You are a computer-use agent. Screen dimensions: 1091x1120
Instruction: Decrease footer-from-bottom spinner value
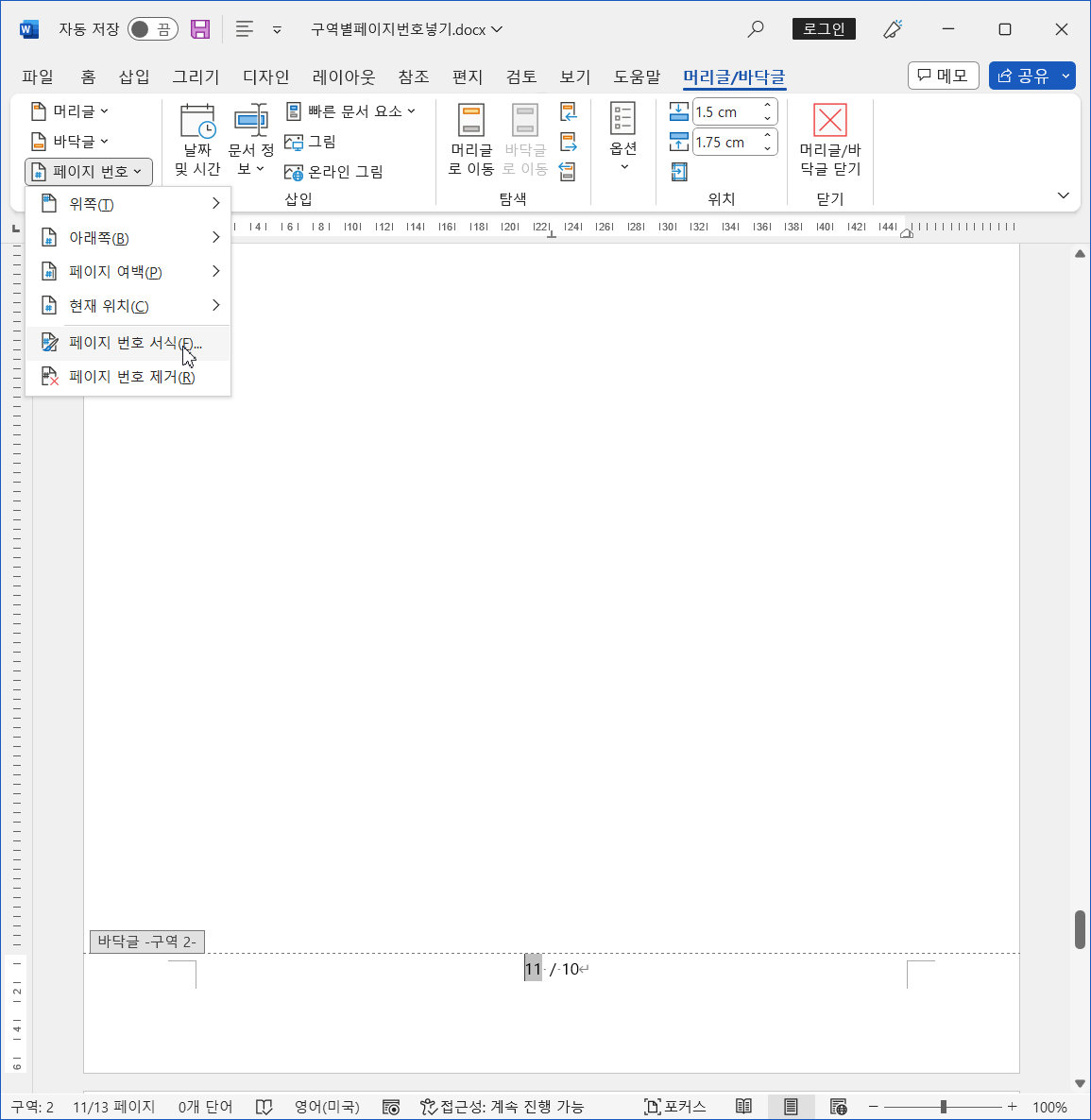click(x=767, y=149)
